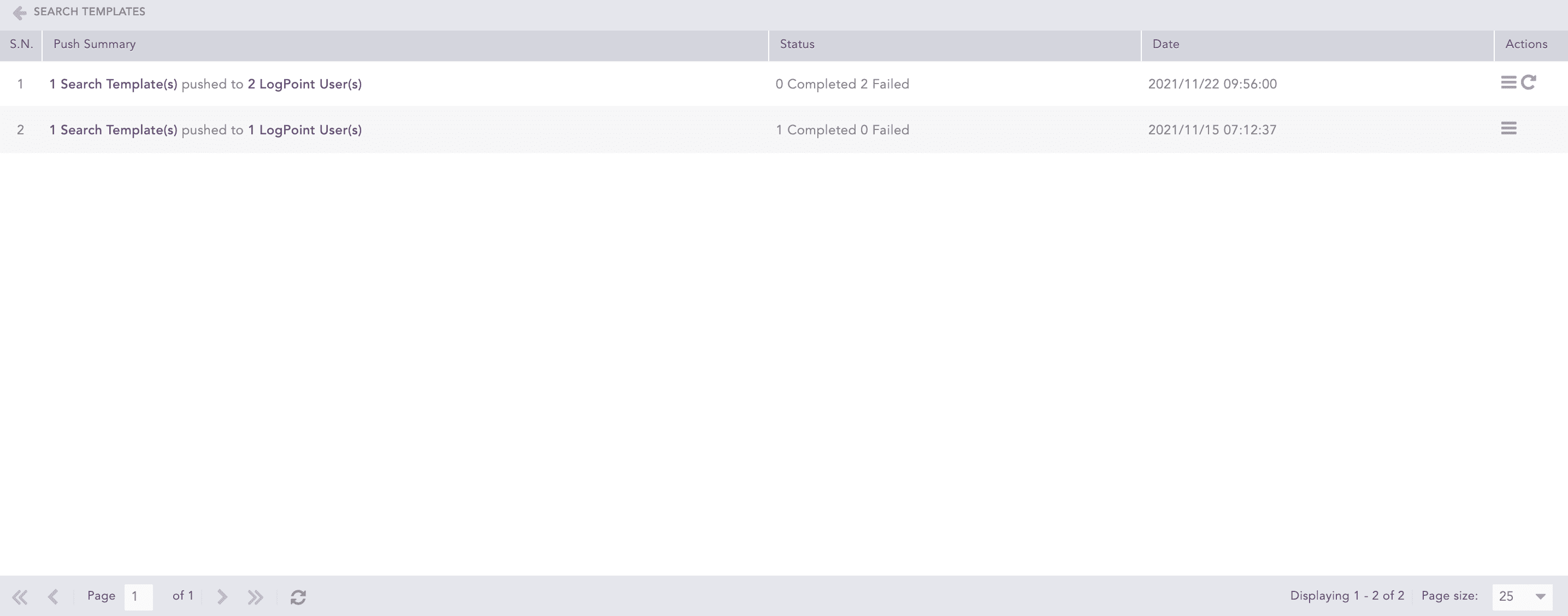The height and width of the screenshot is (616, 1568).
Task: Go to the first page
Action: pyautogui.click(x=20, y=596)
